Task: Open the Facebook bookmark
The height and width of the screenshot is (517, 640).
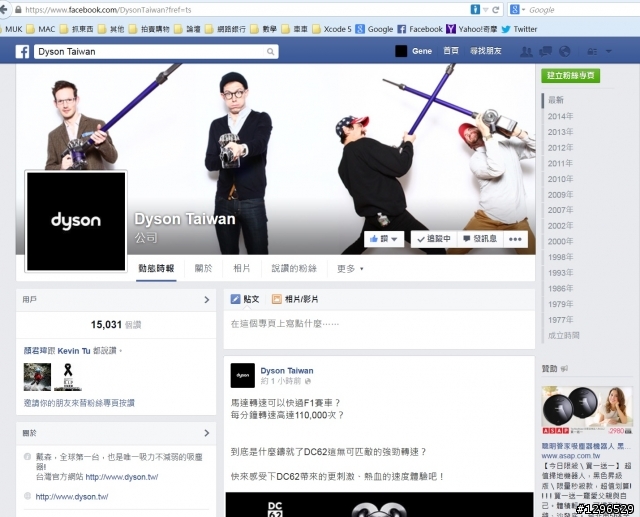Action: (420, 29)
